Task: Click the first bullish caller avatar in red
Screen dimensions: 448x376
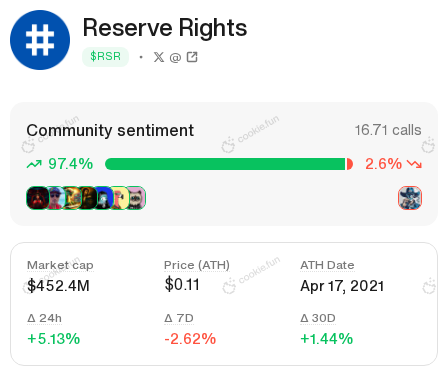Action: [x=37, y=198]
